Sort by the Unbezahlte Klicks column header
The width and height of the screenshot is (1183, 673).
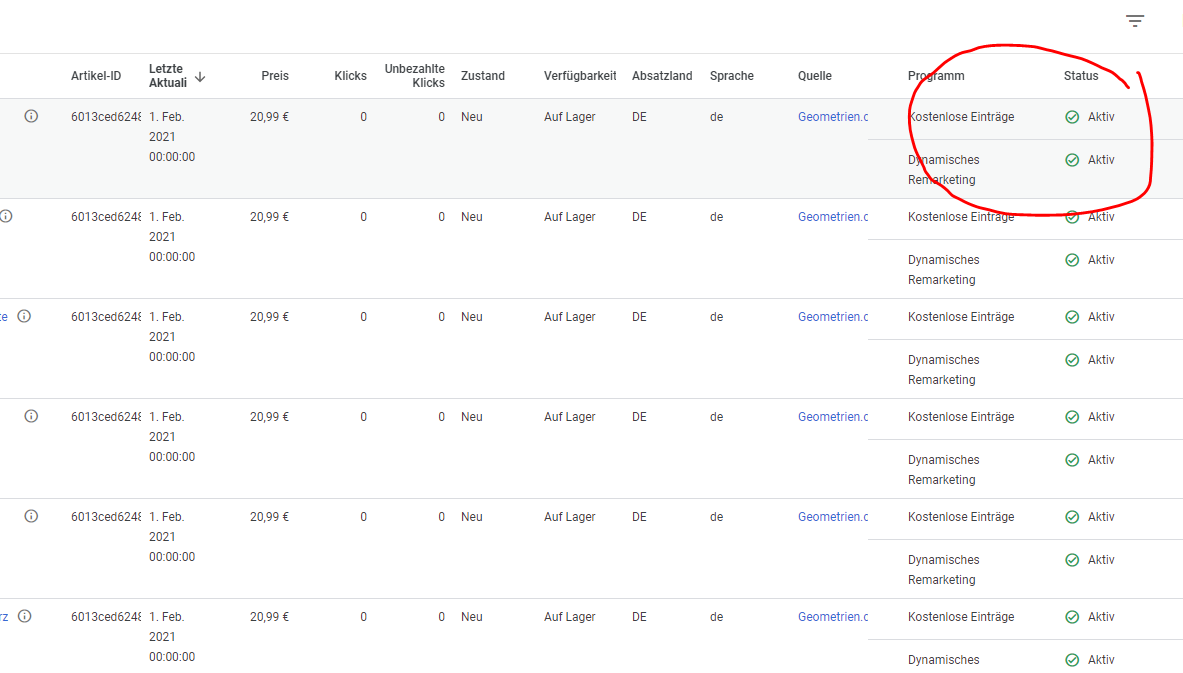click(415, 76)
